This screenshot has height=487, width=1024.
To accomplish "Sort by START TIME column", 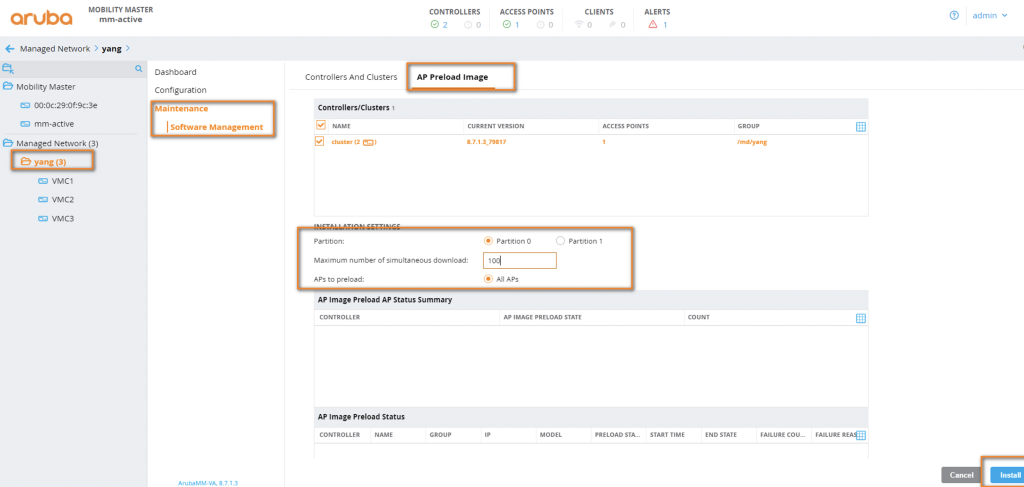I will click(x=667, y=435).
